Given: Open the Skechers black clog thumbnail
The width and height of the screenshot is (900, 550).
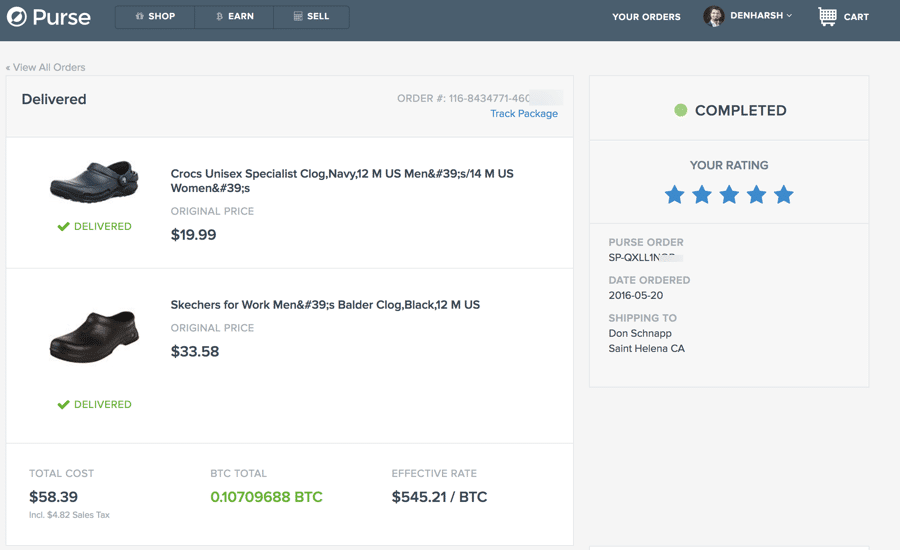Looking at the screenshot, I should coord(94,336).
